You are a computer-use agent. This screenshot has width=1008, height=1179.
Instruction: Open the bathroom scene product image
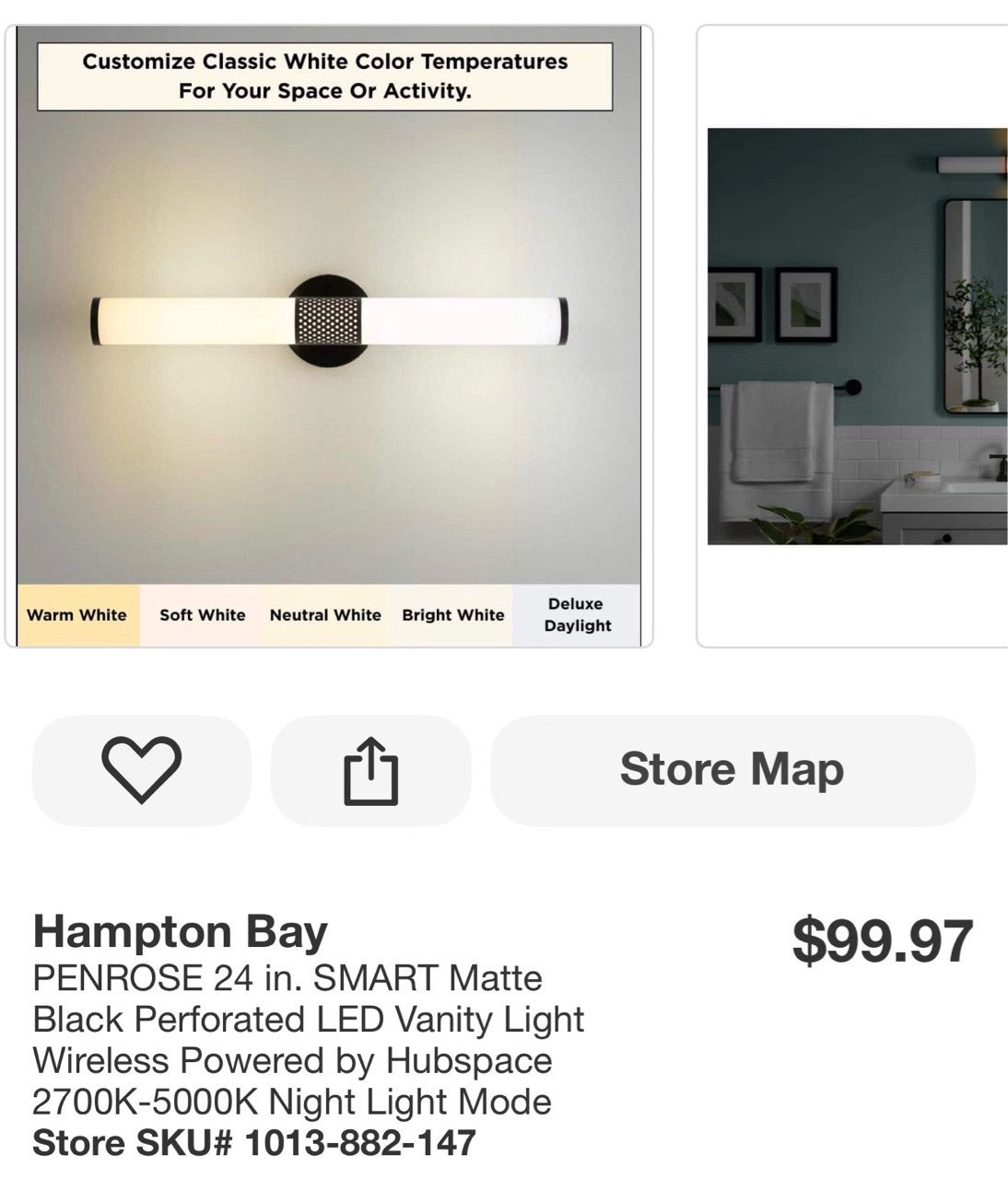tap(858, 336)
